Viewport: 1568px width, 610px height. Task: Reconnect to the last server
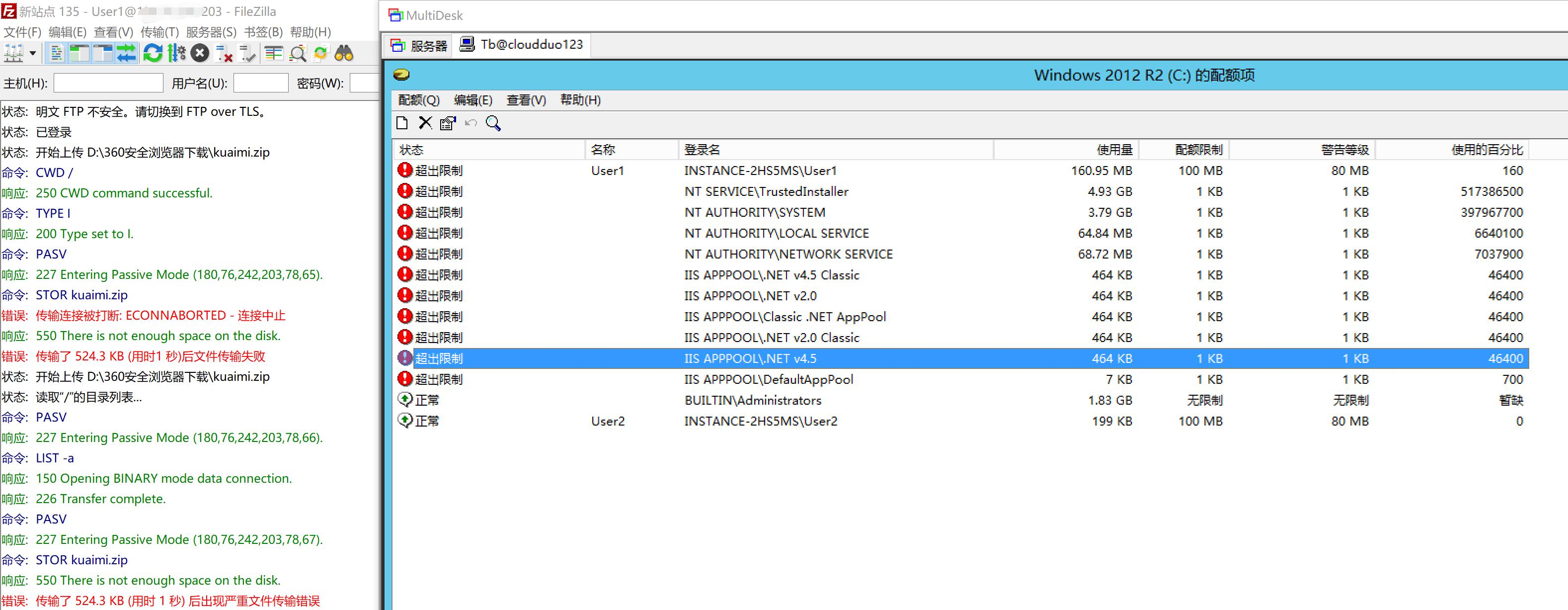coord(248,54)
